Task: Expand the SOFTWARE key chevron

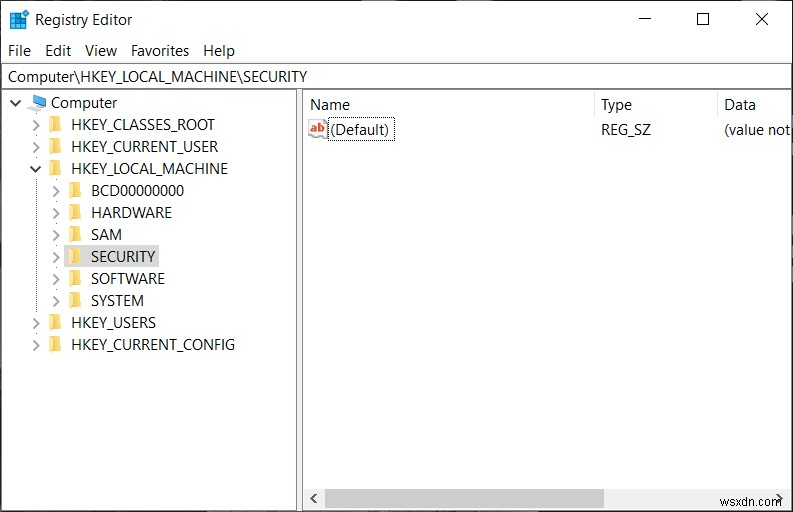Action: pyautogui.click(x=56, y=279)
